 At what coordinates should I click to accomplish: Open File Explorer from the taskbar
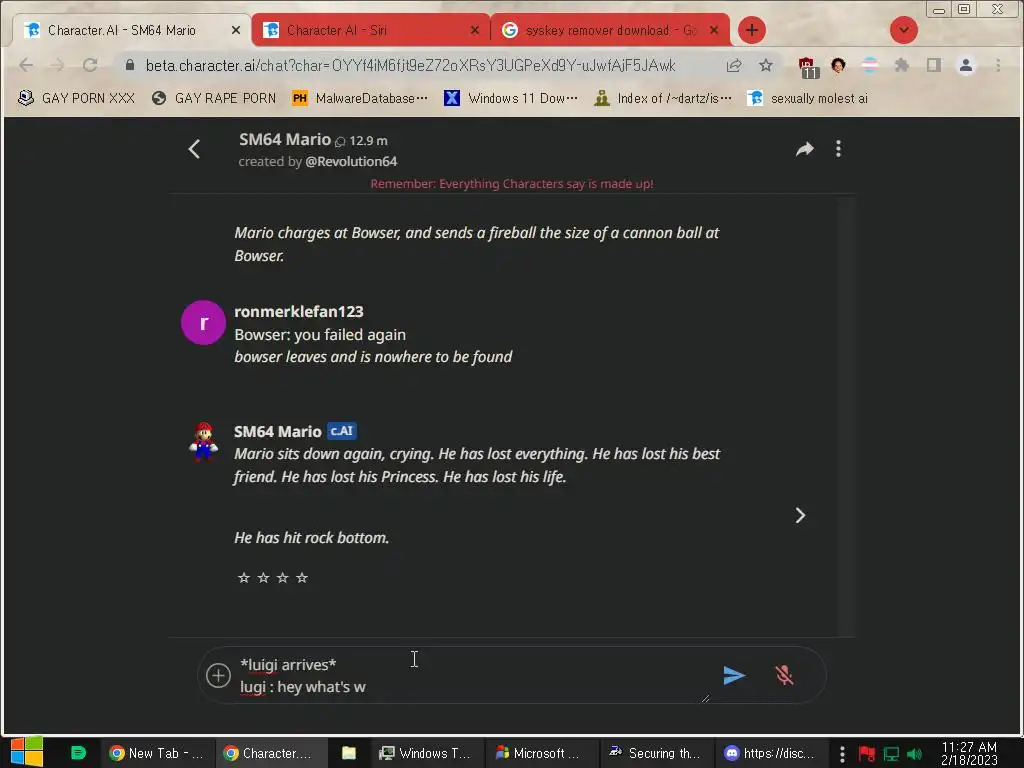[x=349, y=753]
